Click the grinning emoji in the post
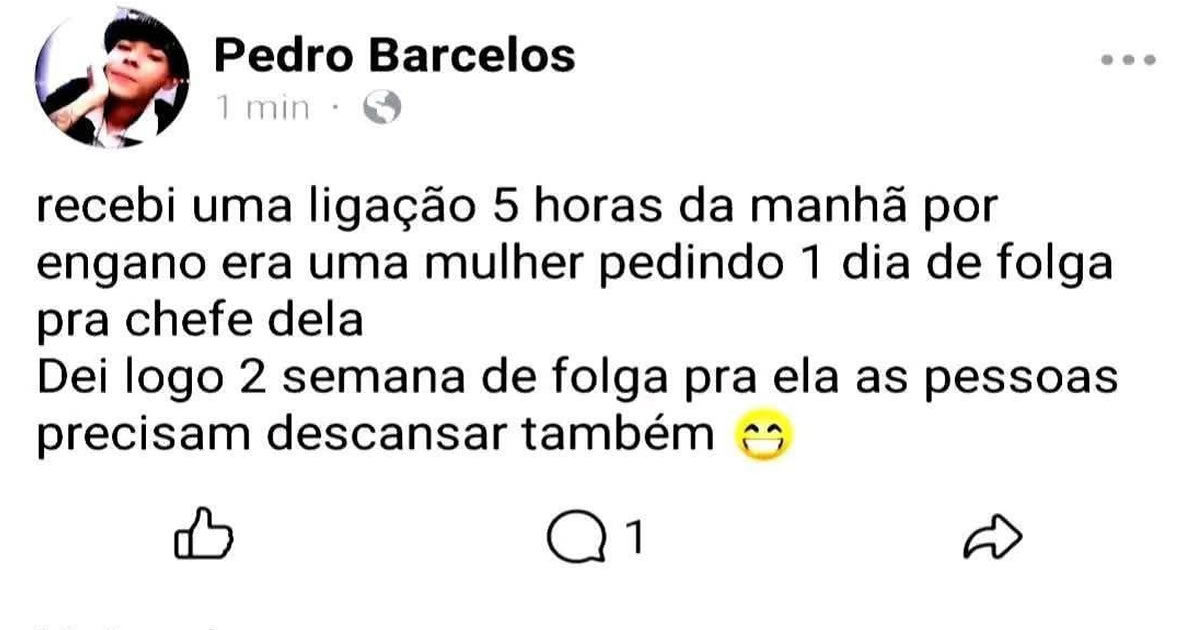The width and height of the screenshot is (1200, 630). 763,436
